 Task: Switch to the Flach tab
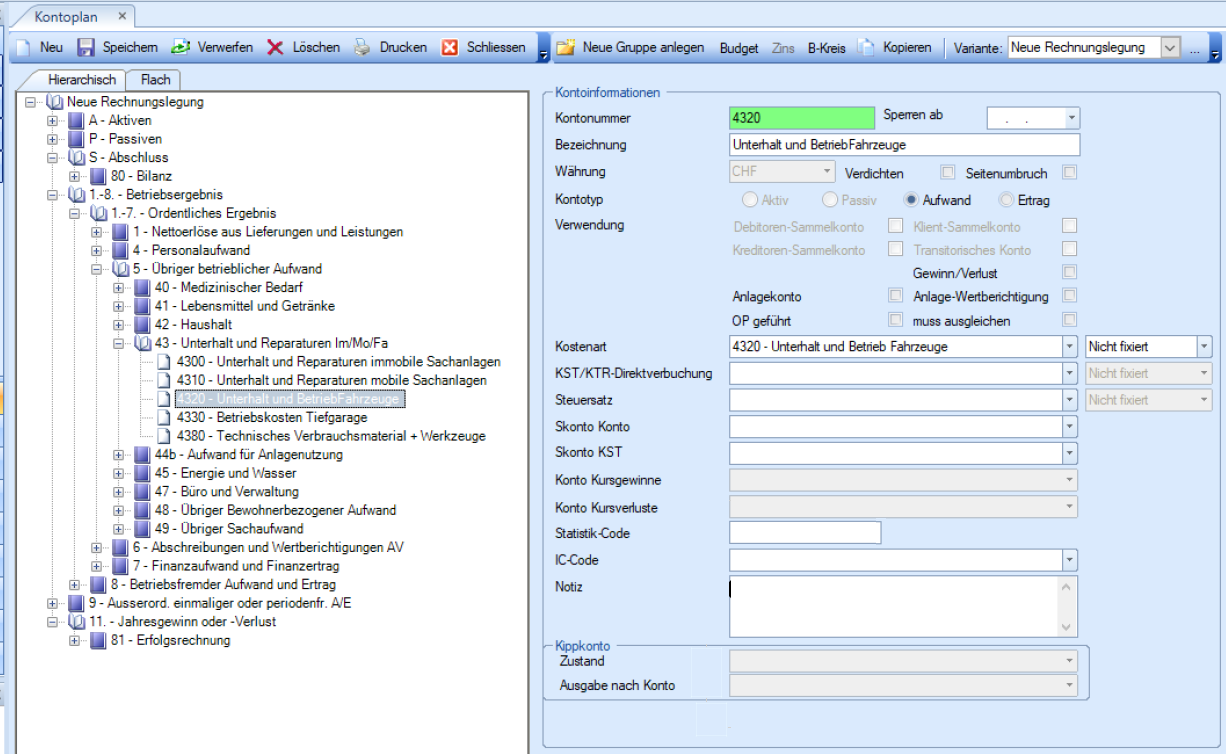click(x=155, y=80)
